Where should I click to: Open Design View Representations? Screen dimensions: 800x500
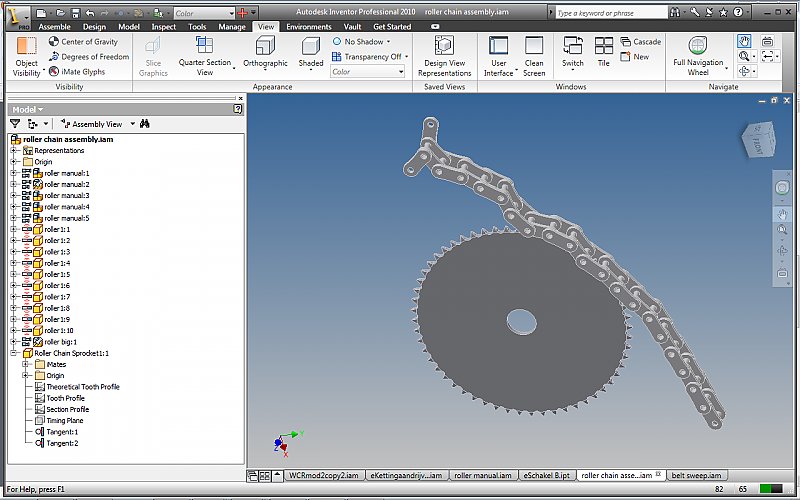tap(444, 55)
